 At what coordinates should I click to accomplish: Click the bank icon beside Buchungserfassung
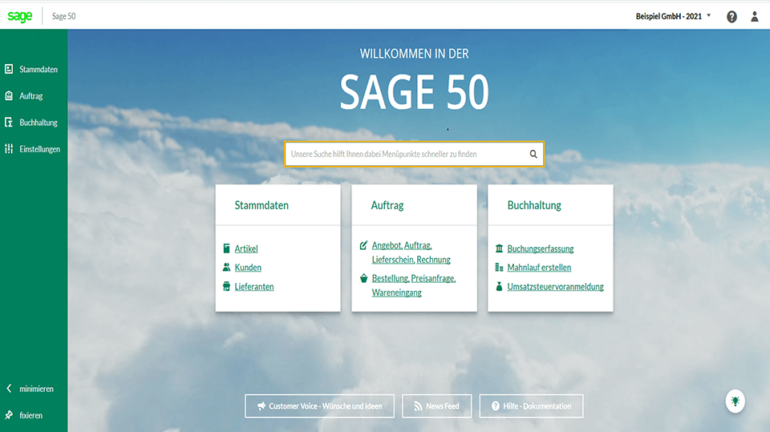pyautogui.click(x=499, y=248)
